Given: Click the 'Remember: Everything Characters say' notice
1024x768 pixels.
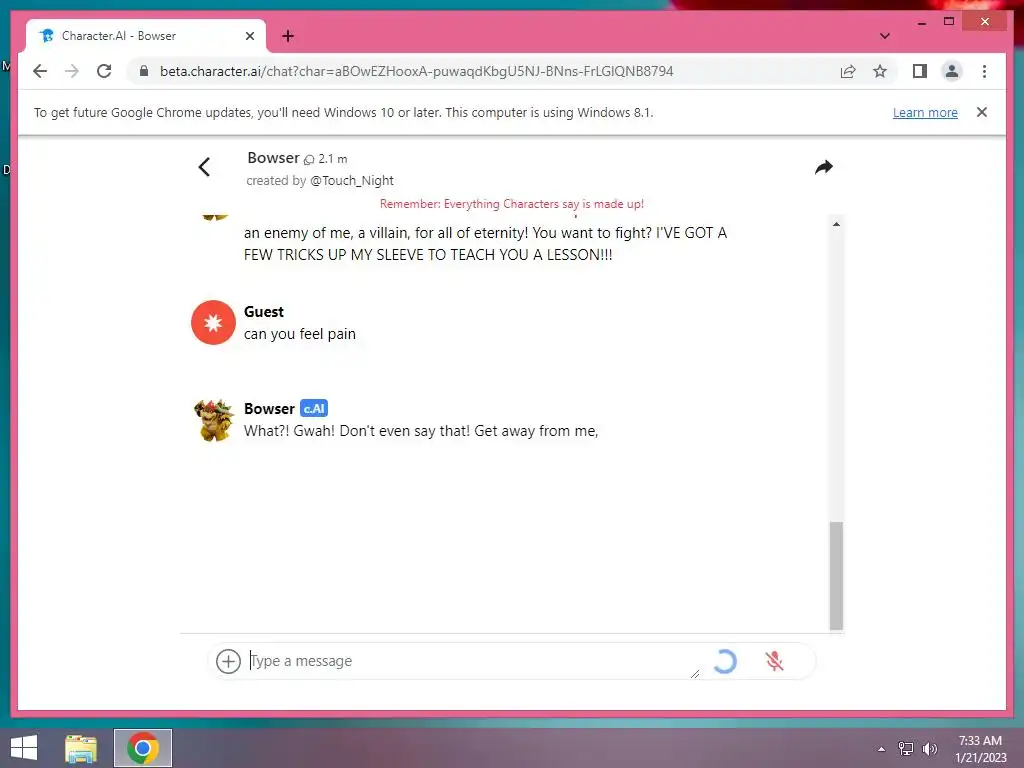Looking at the screenshot, I should point(512,204).
